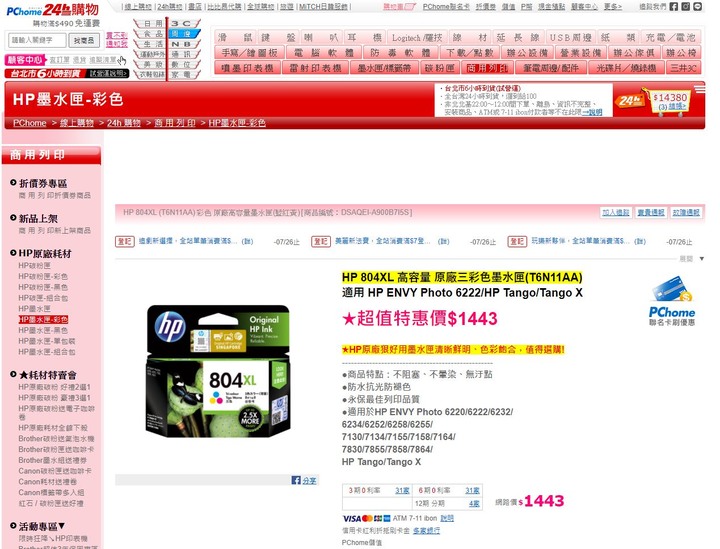Open the 手寫/繪圖板 subcategory
This screenshot has width=720, height=549.
pyautogui.click(x=249, y=53)
